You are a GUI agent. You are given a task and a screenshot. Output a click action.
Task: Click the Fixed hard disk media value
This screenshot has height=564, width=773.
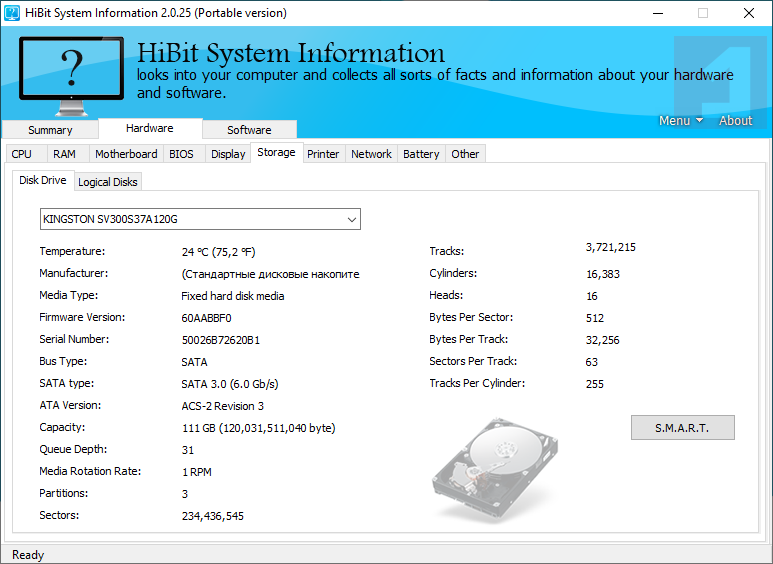(233, 296)
